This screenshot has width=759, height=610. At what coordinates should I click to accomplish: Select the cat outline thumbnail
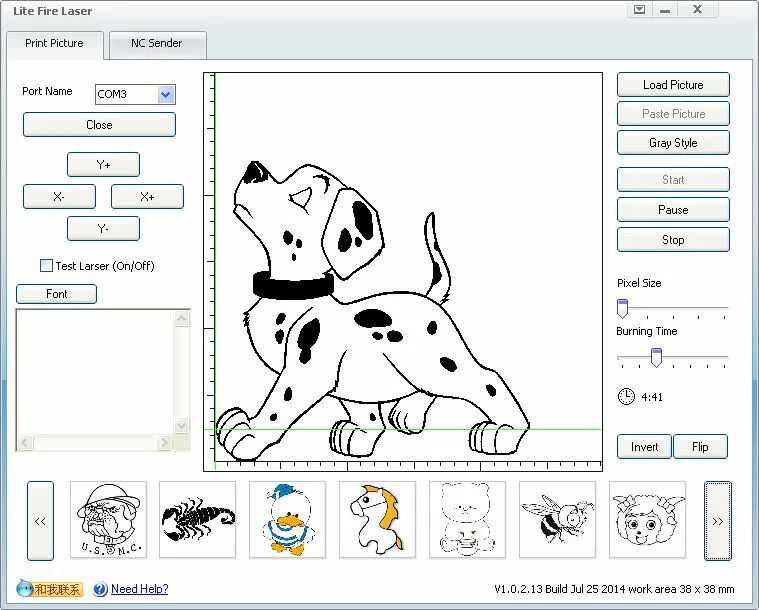[468, 519]
